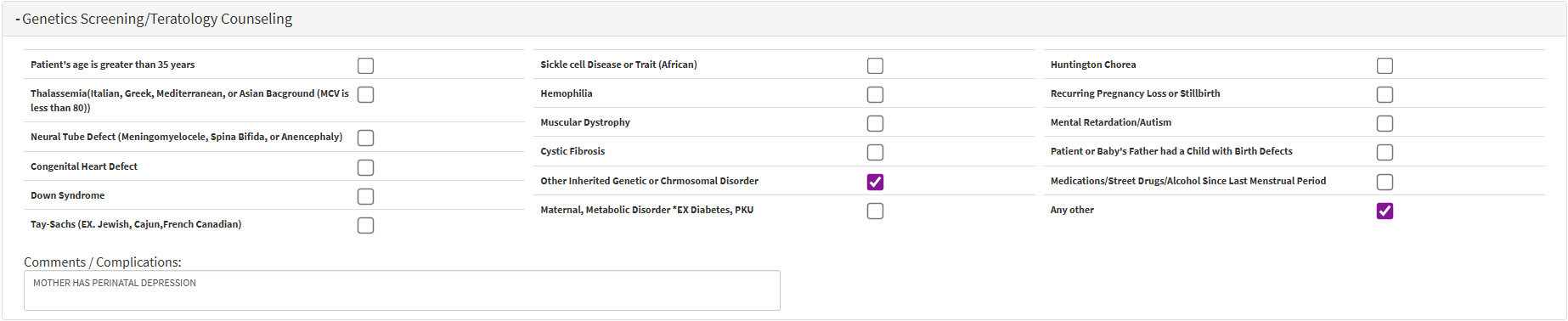Screen dimensions: 1568x321
Task: Tick the Cystic Fibrosis checkbox
Action: [x=875, y=152]
